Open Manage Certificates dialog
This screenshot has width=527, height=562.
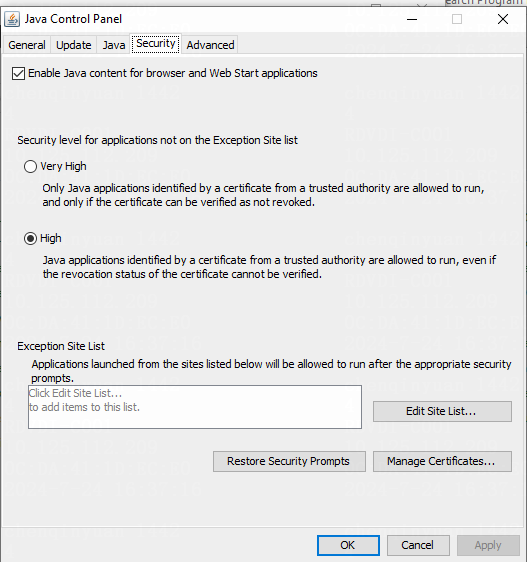[442, 461]
